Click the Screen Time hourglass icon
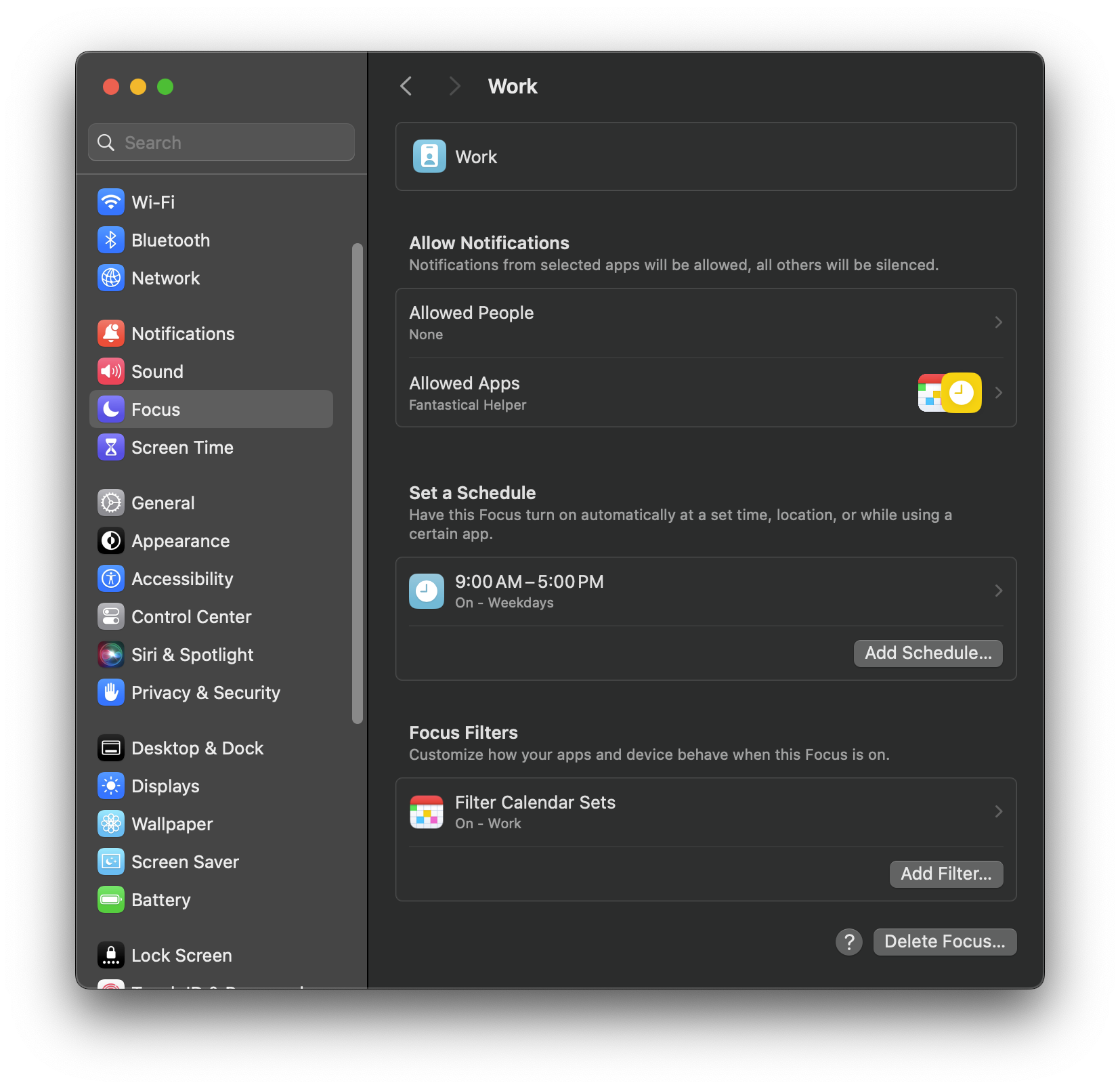Viewport: 1120px width, 1089px height. click(111, 447)
